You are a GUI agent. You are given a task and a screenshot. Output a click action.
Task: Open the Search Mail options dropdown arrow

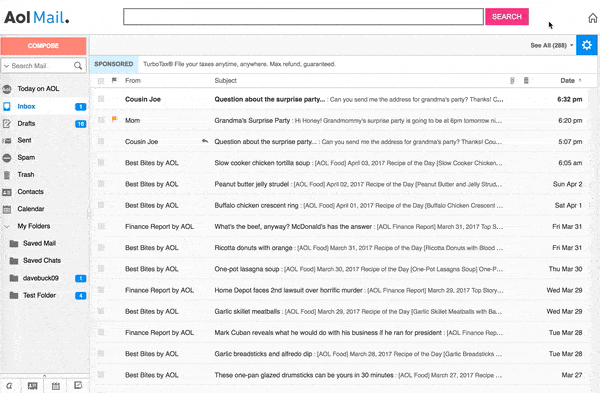click(x=6, y=66)
